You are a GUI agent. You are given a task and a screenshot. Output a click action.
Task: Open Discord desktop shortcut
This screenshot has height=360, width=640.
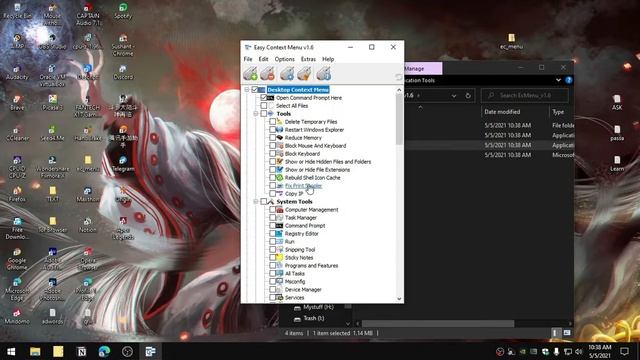[123, 72]
